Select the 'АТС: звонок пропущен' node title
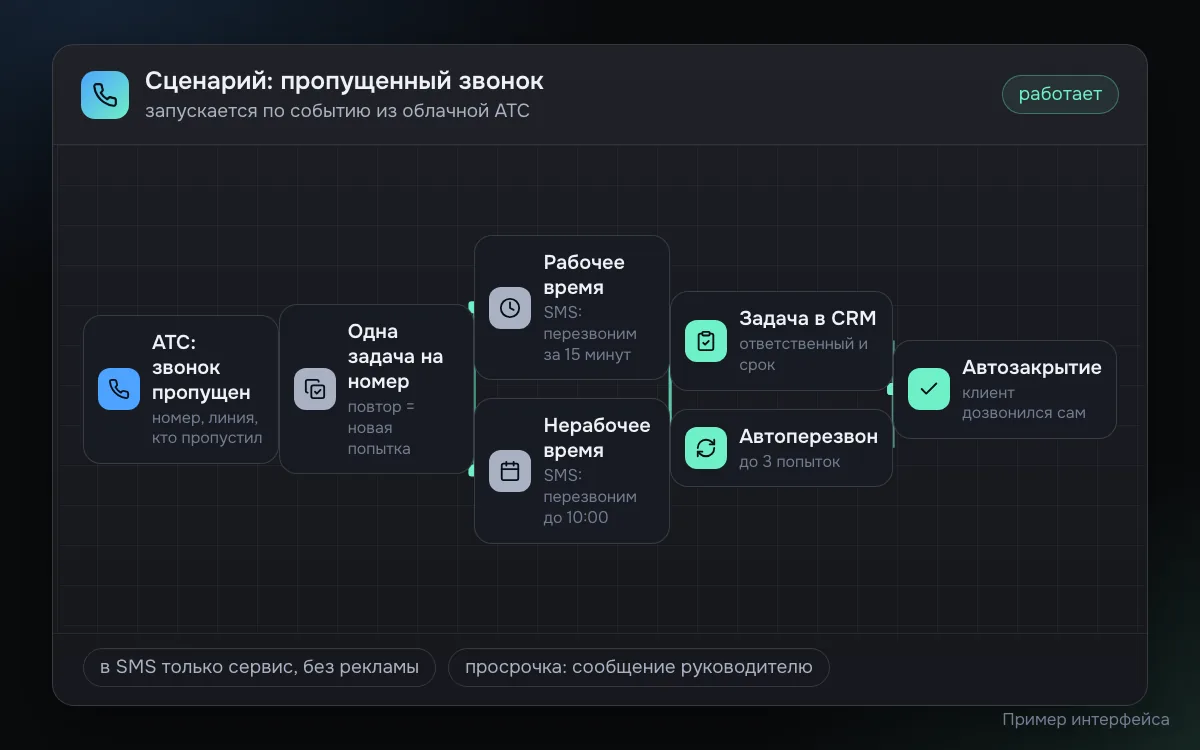Screen dimensions: 1200x750 tap(201, 367)
